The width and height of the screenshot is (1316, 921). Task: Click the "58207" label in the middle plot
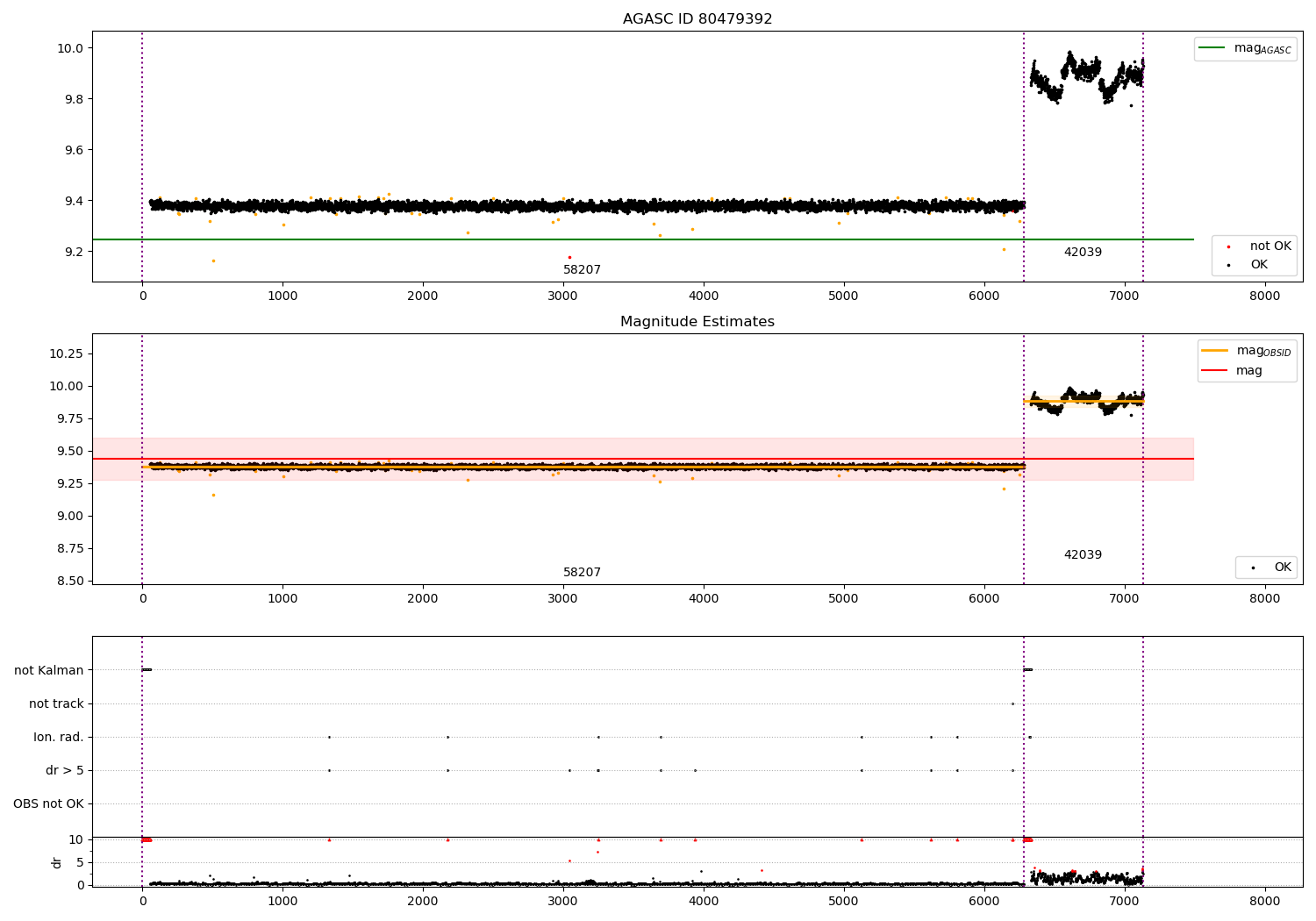[x=582, y=573]
